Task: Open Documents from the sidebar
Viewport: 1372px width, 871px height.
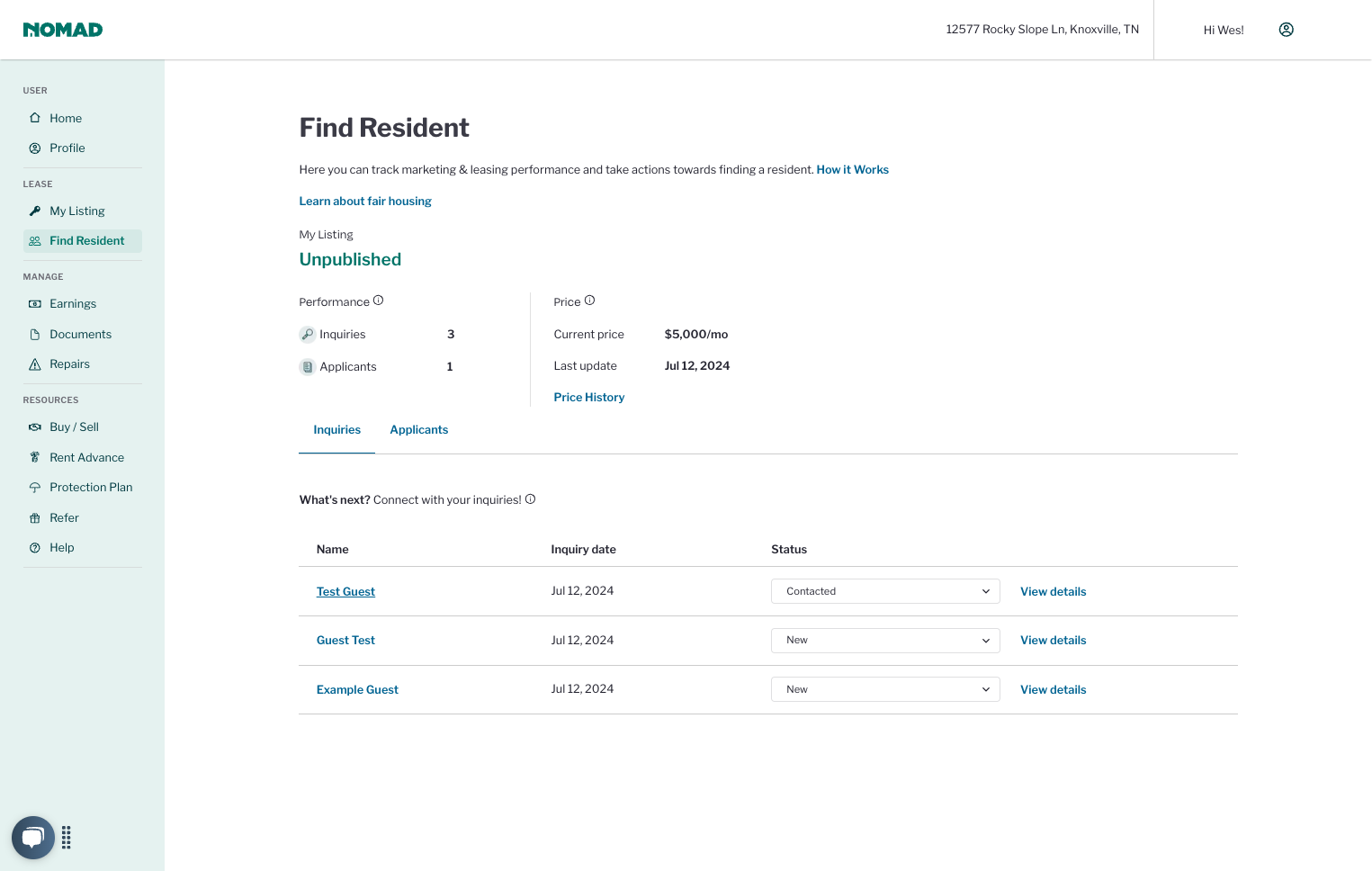Action: point(80,335)
